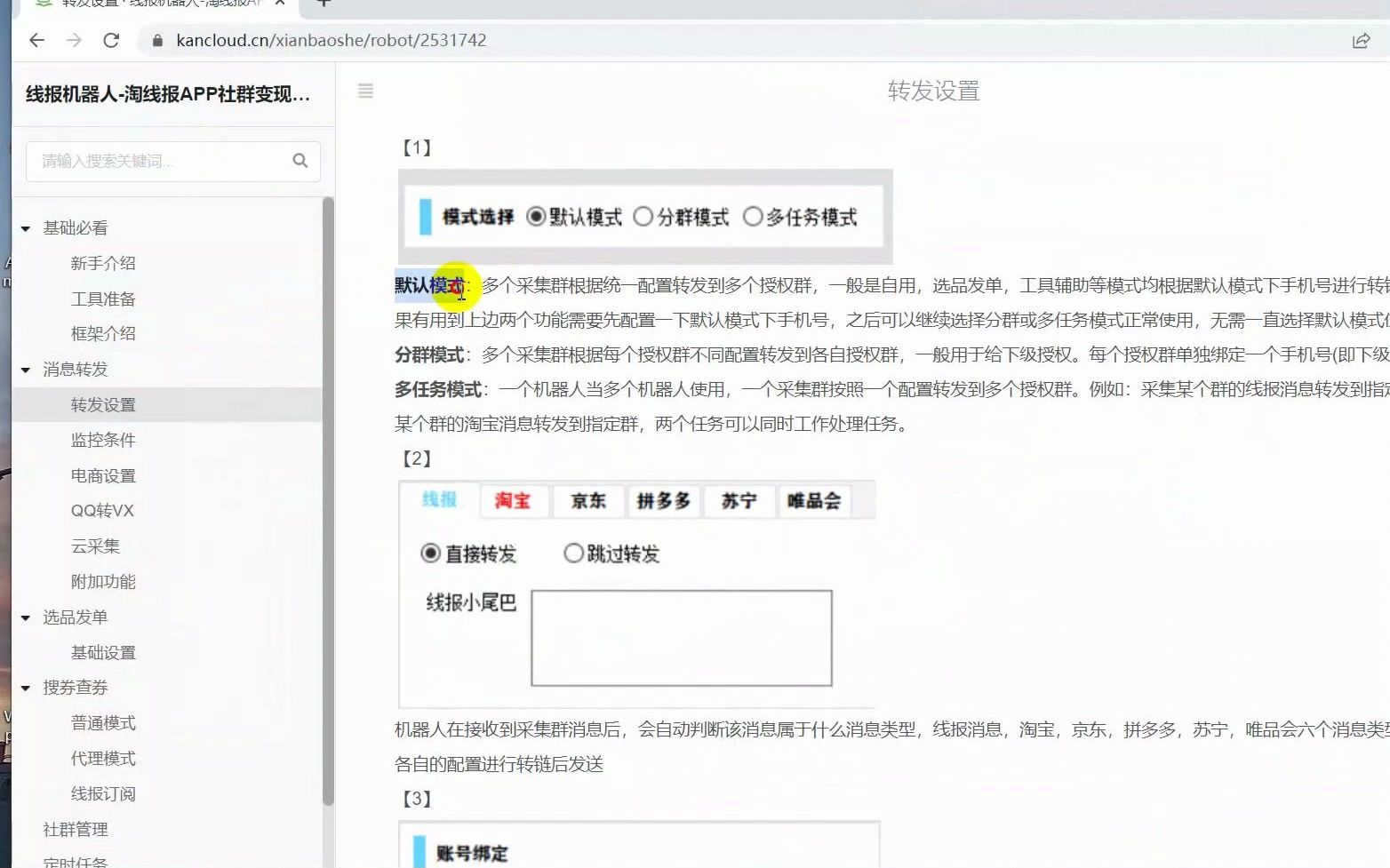
Task: Open the 电商设置 page
Action: (x=103, y=475)
